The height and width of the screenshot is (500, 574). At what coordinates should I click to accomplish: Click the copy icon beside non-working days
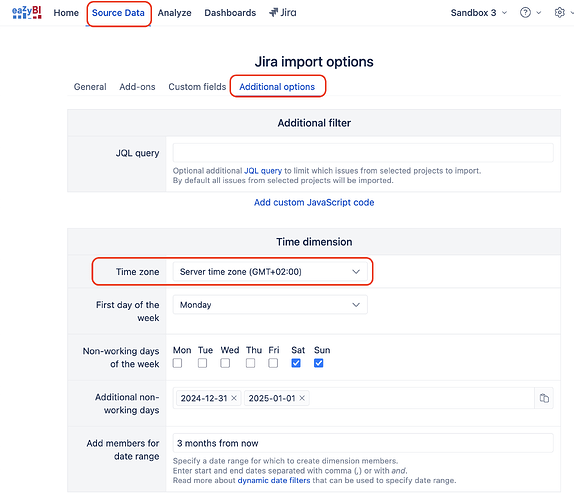[544, 398]
